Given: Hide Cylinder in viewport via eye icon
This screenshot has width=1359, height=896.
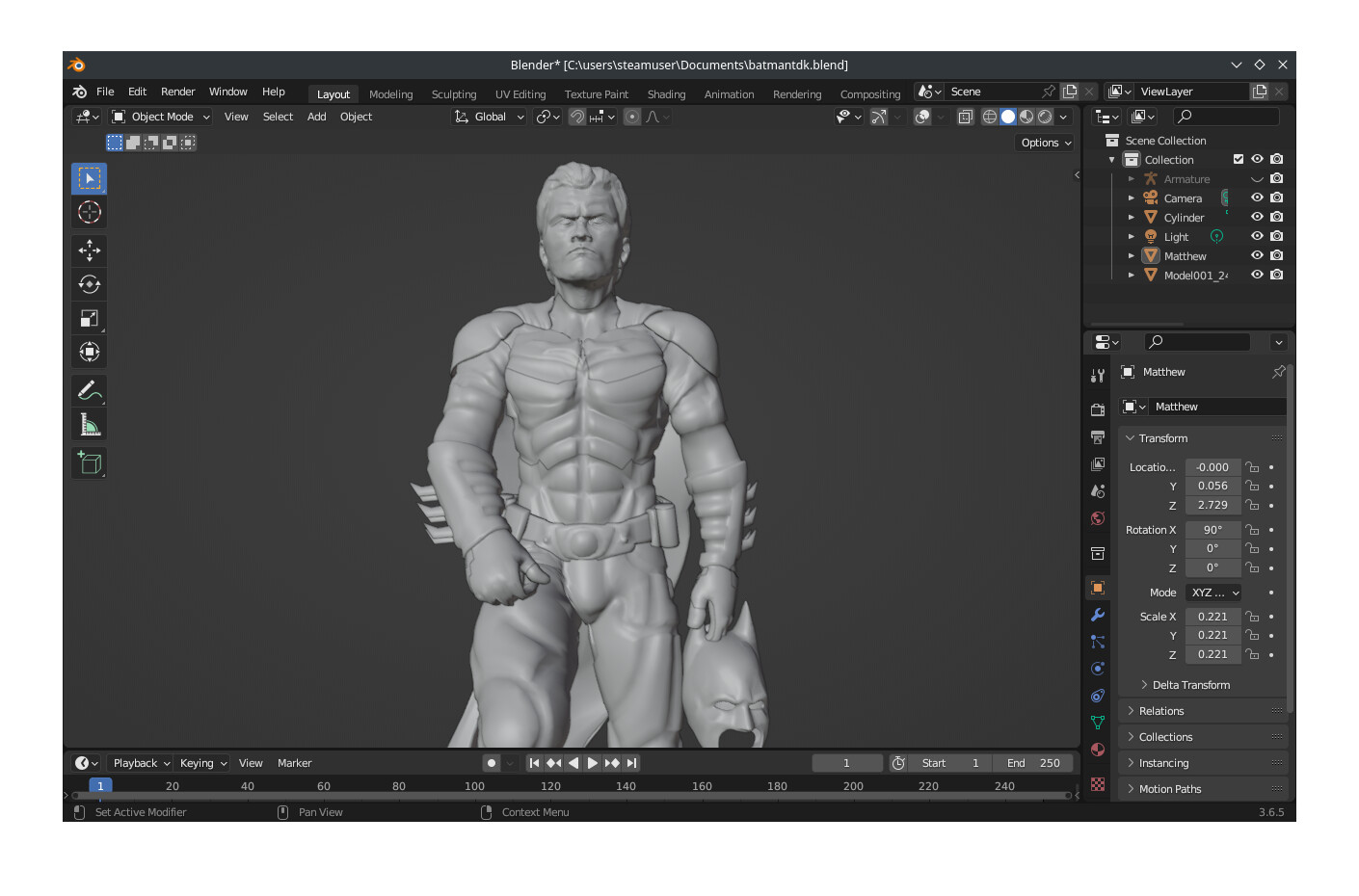Looking at the screenshot, I should coord(1257,217).
